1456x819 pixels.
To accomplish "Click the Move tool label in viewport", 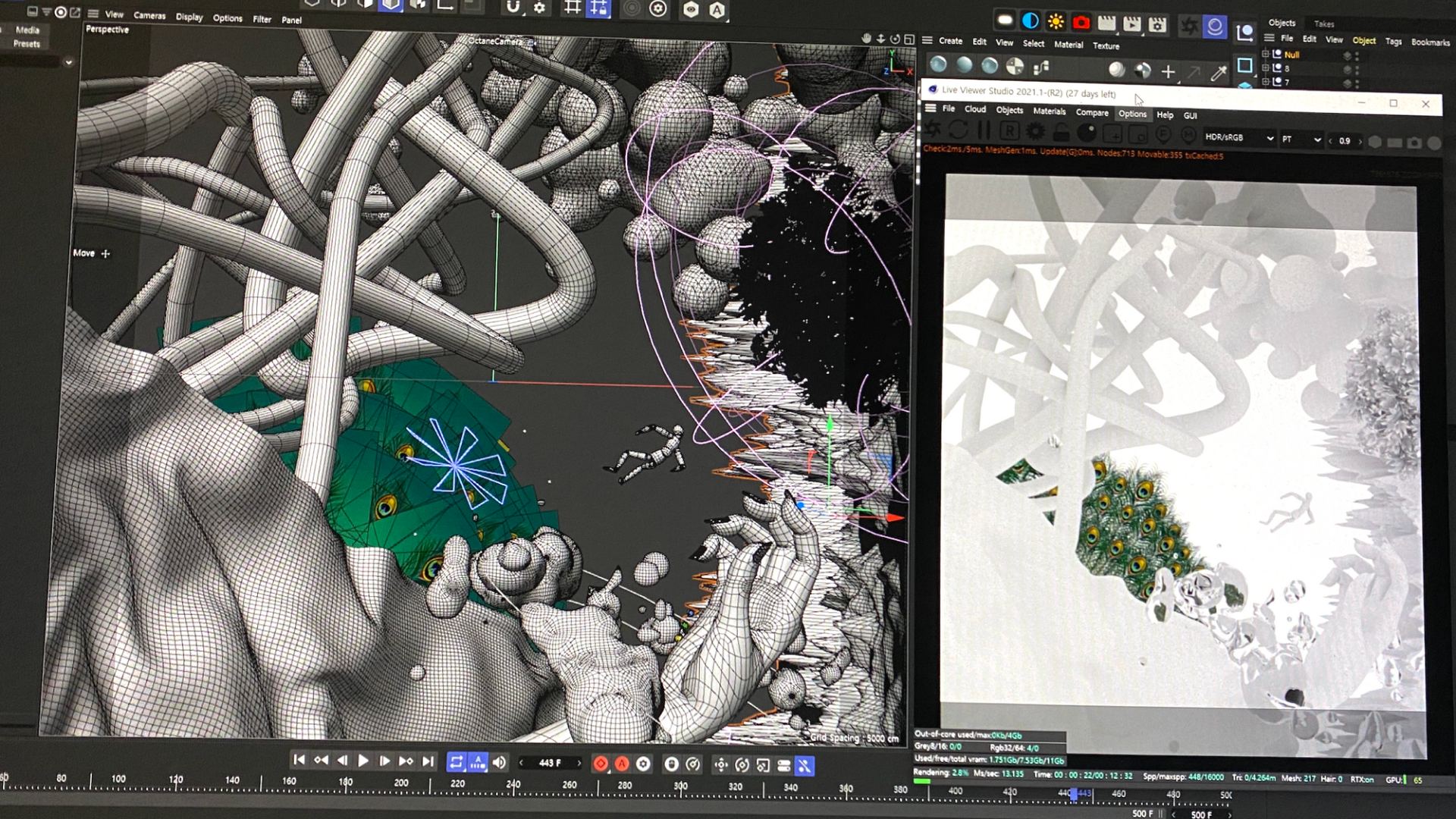I will [84, 253].
